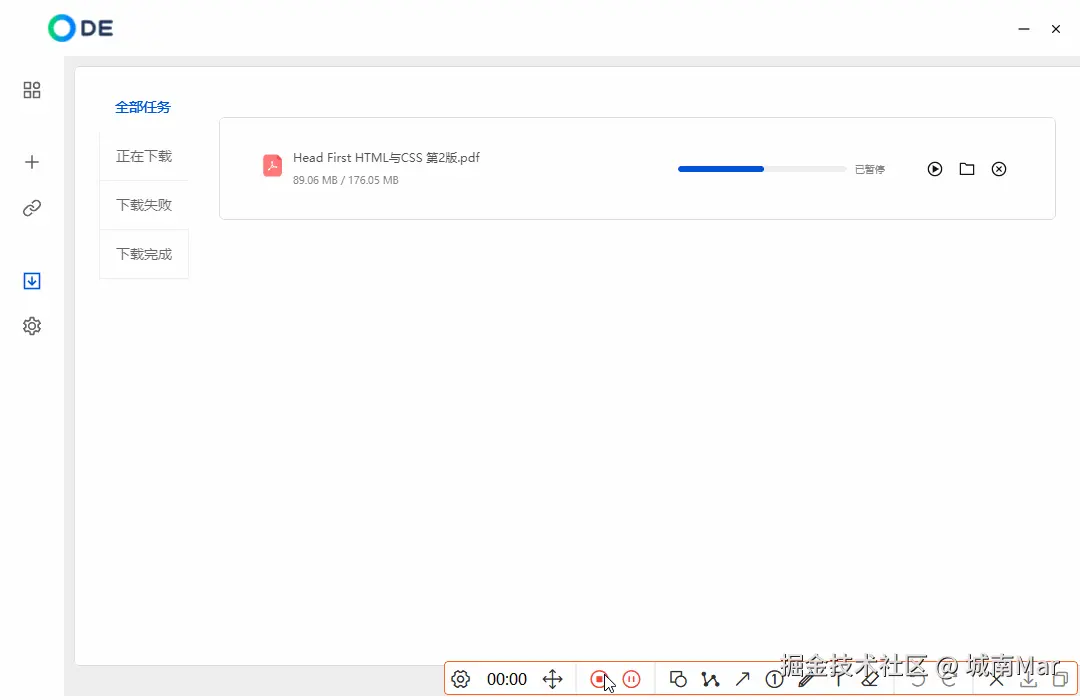Switch to 全部任务 tab

(143, 107)
